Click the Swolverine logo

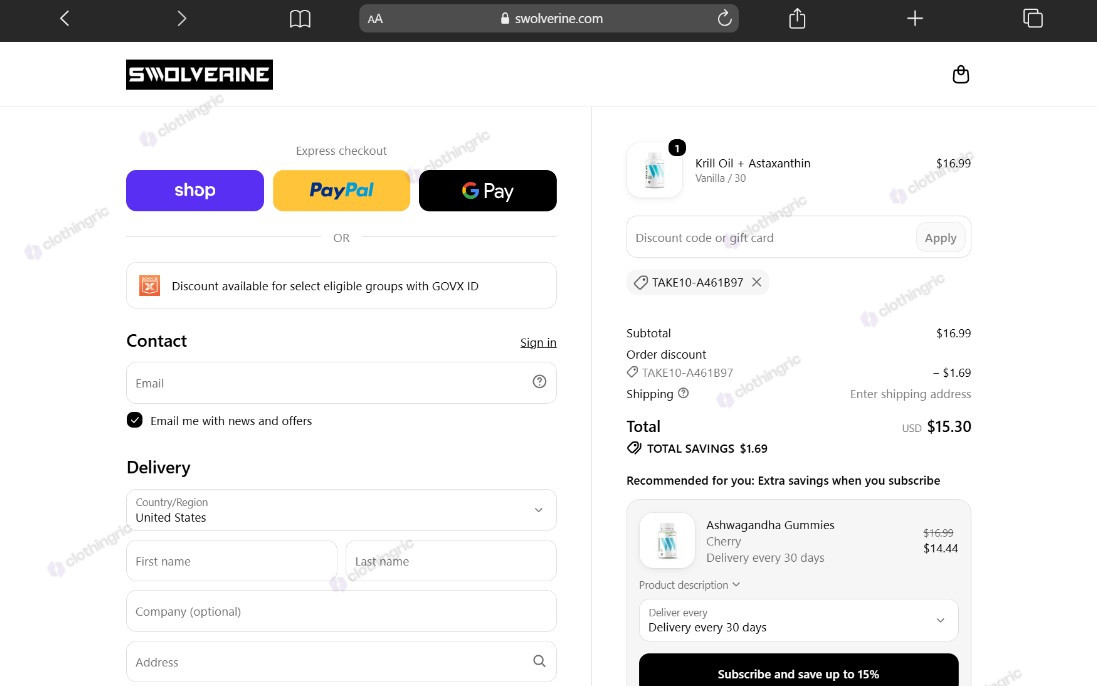point(199,75)
